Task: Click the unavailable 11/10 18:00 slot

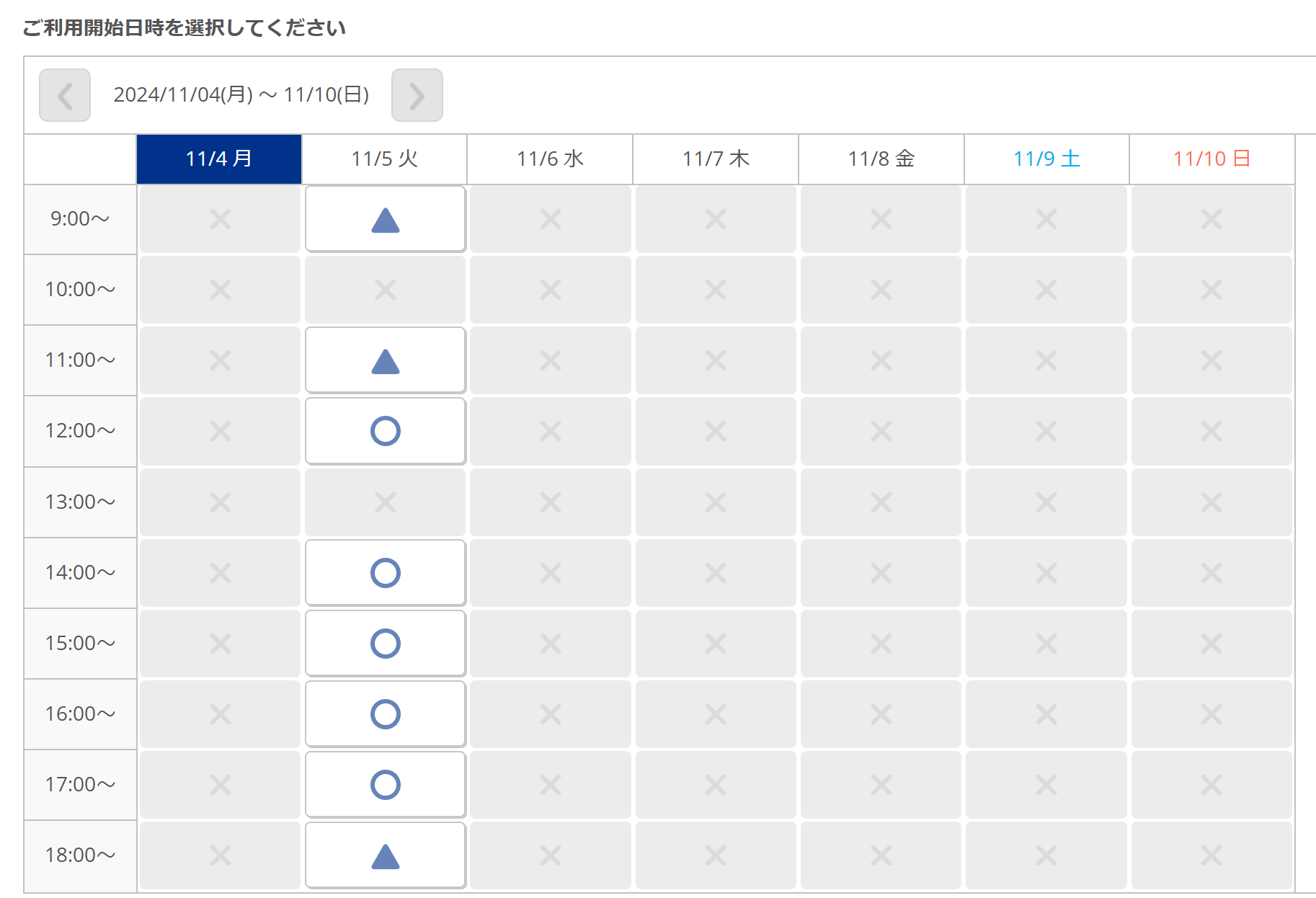Action: coord(1211,855)
